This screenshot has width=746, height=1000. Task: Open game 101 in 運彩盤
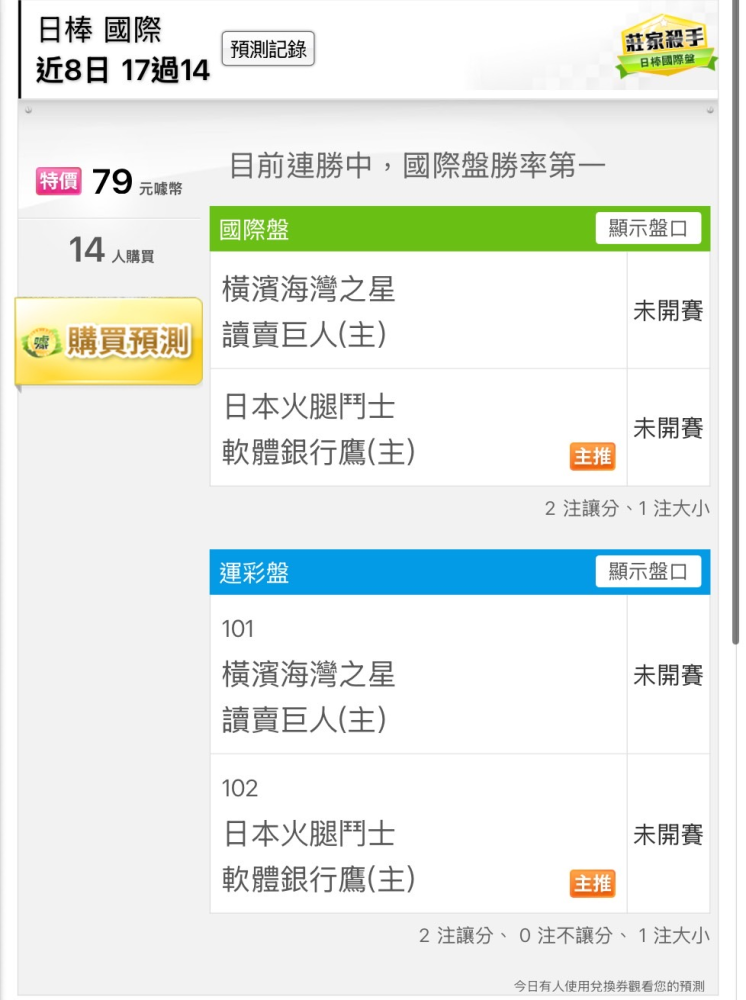(418, 675)
